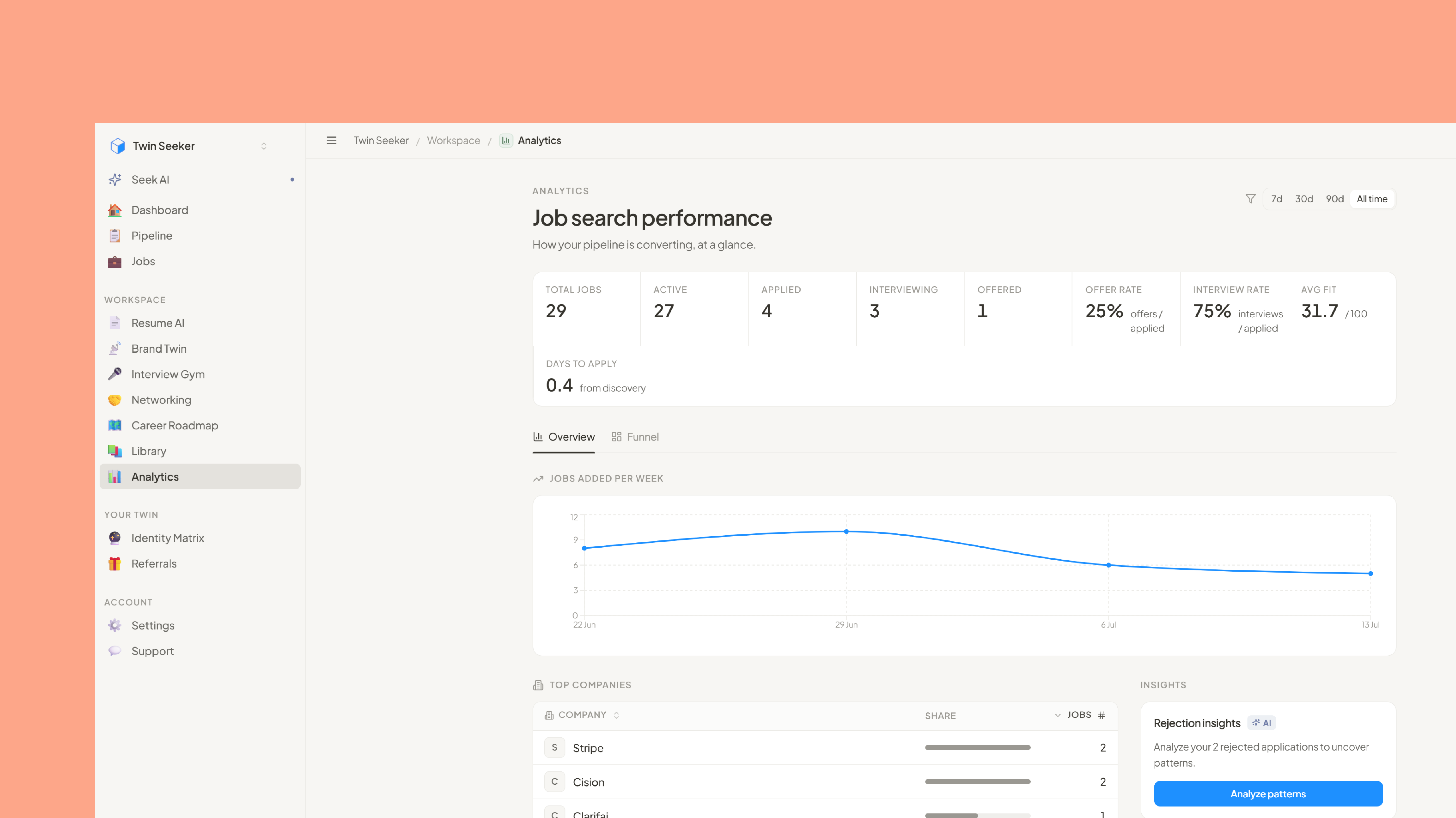
Task: Click the Stripe company avatar
Action: [554, 747]
